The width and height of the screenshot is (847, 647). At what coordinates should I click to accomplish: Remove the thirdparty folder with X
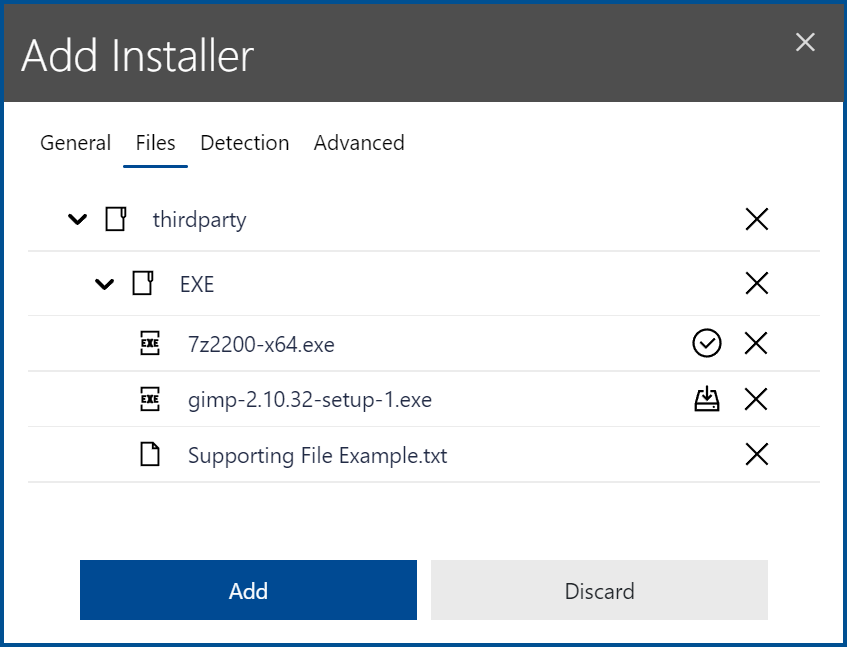[x=757, y=219]
